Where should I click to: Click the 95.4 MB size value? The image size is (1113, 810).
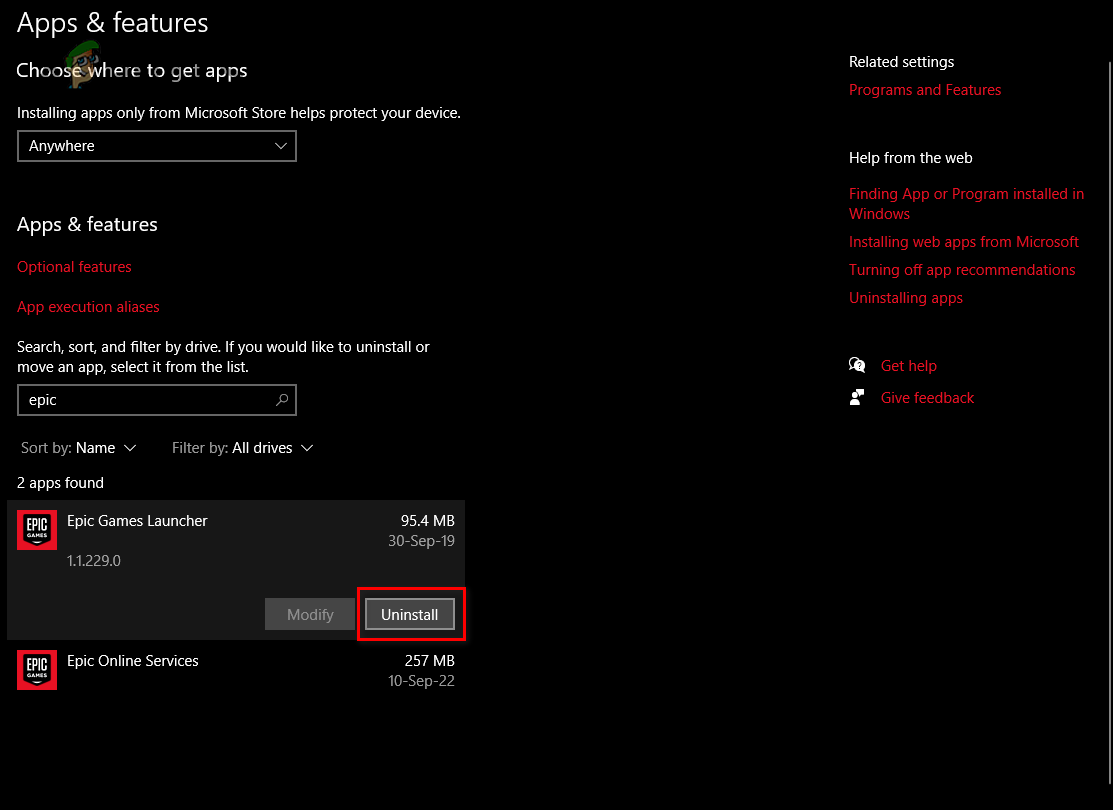point(427,520)
